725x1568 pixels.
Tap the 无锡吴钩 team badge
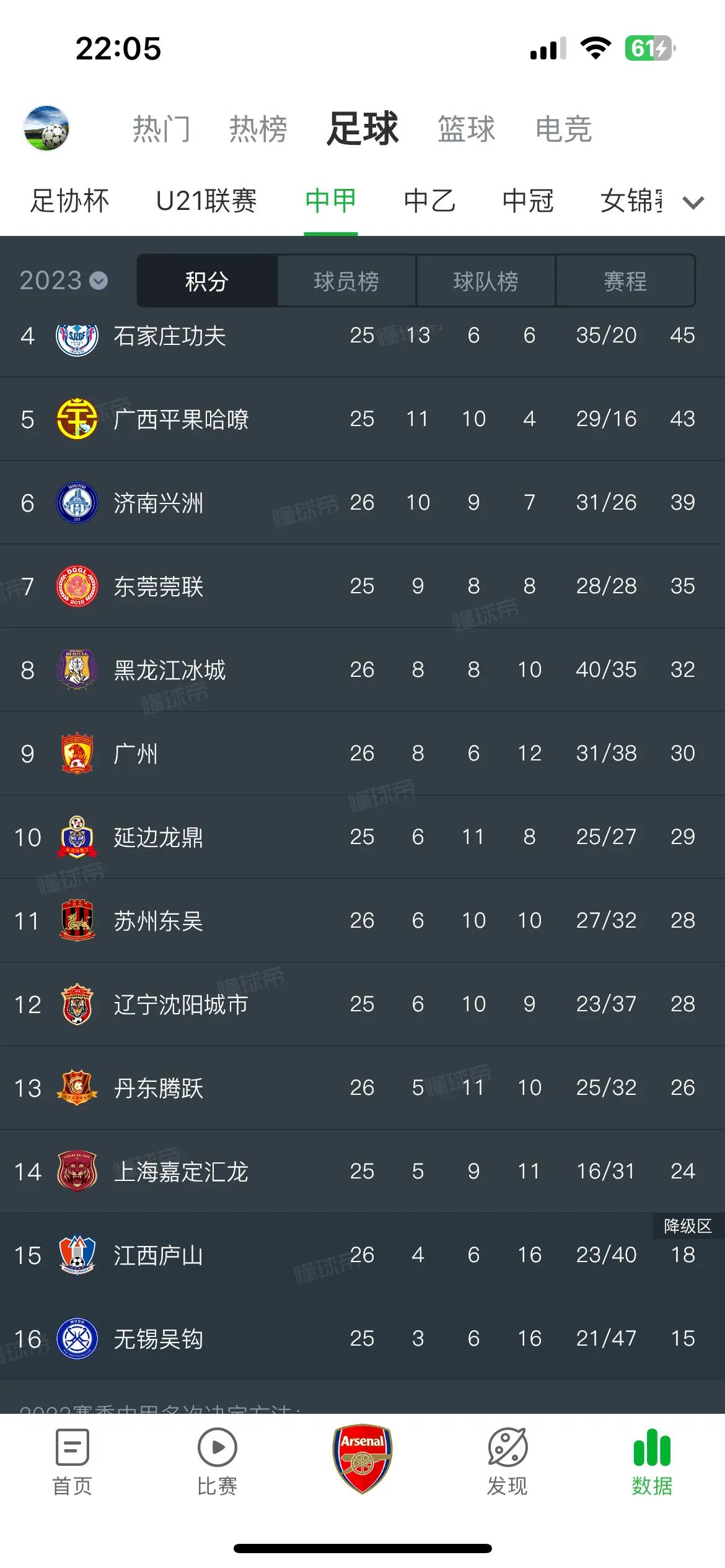pyautogui.click(x=77, y=1339)
